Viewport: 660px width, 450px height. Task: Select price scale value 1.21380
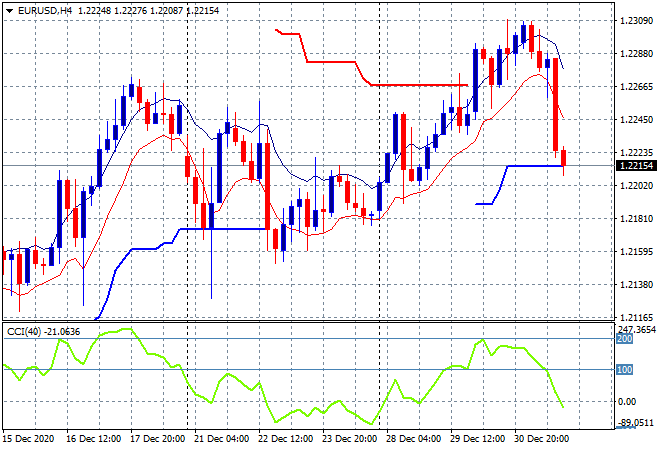(x=637, y=285)
